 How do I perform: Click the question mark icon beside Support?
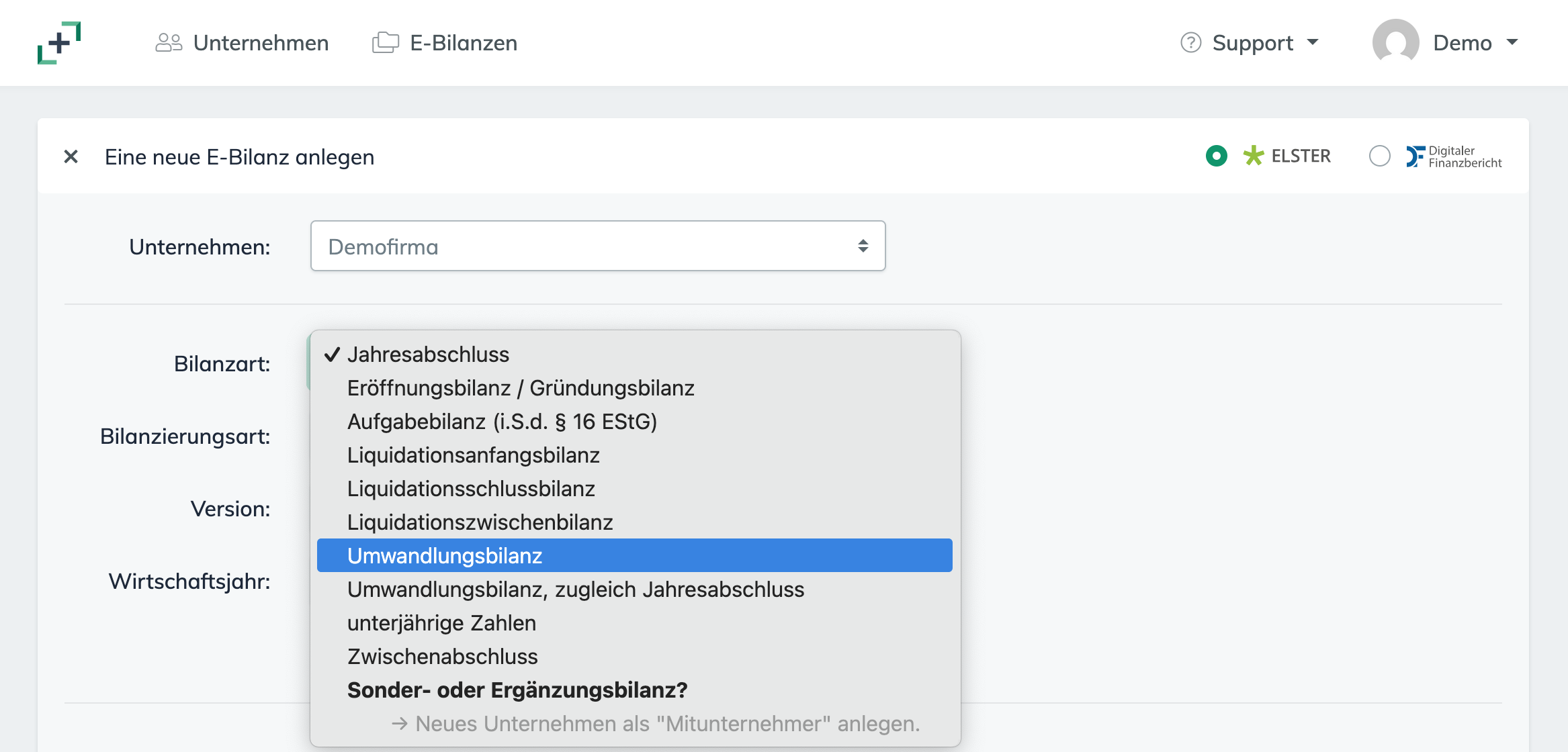pos(1189,42)
